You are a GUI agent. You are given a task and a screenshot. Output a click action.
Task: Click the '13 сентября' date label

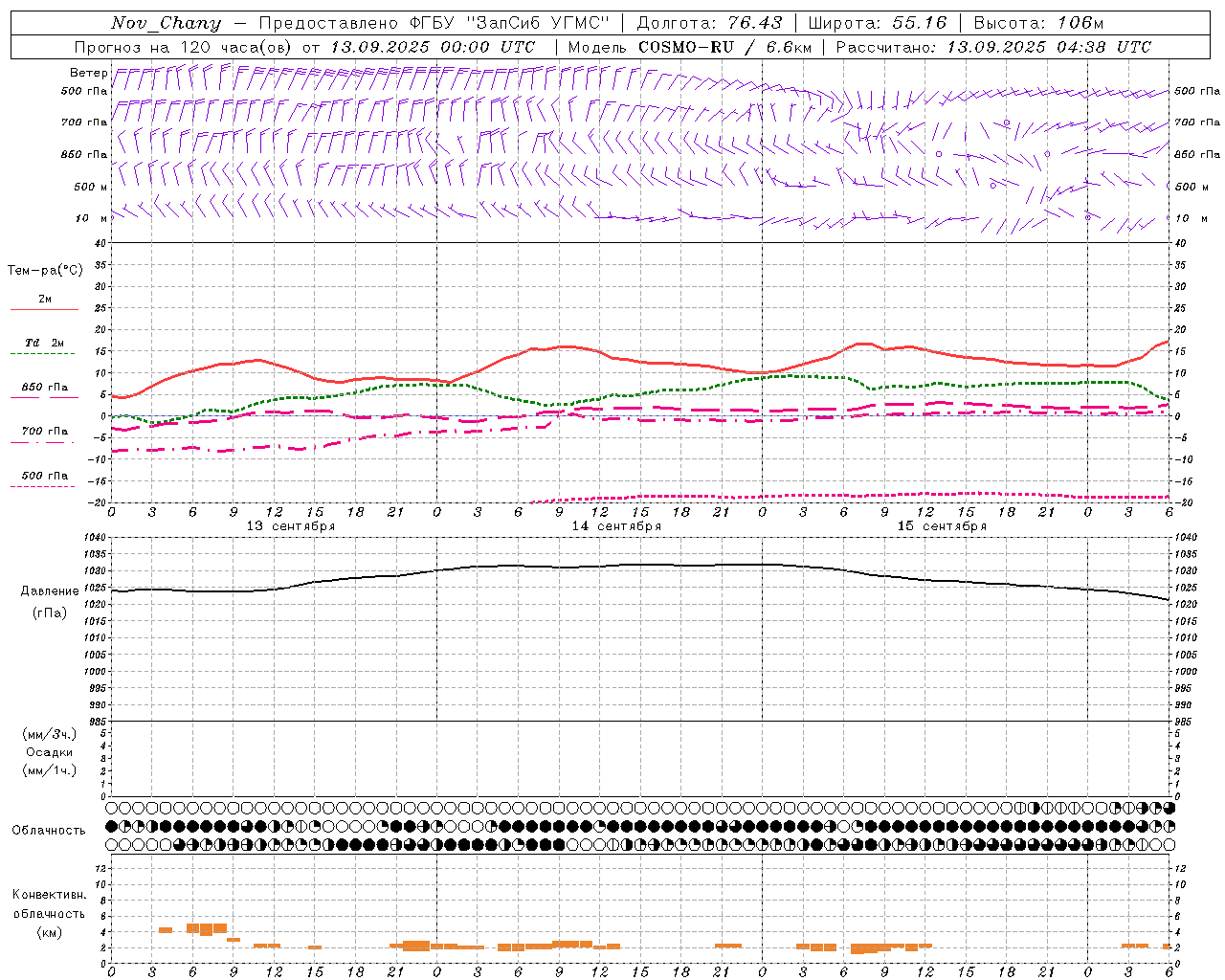point(291,526)
